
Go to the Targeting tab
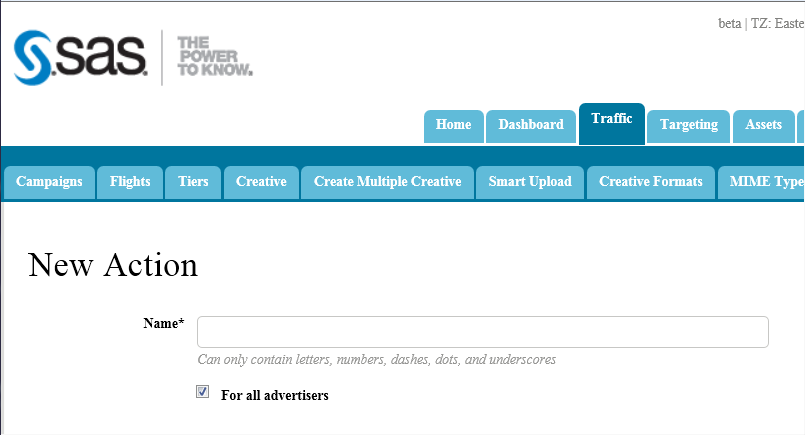tap(689, 125)
